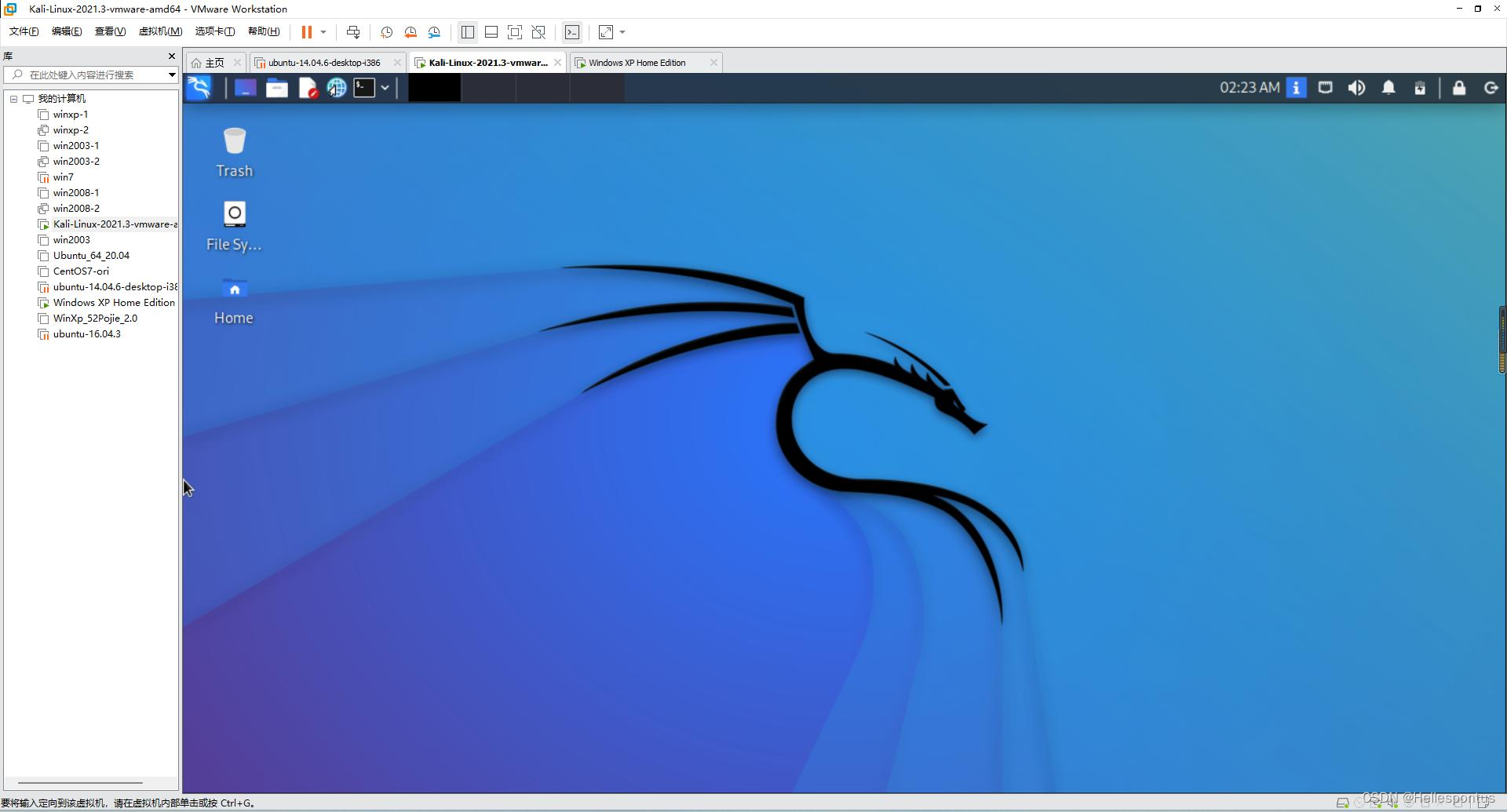Close the library panel

(x=172, y=56)
